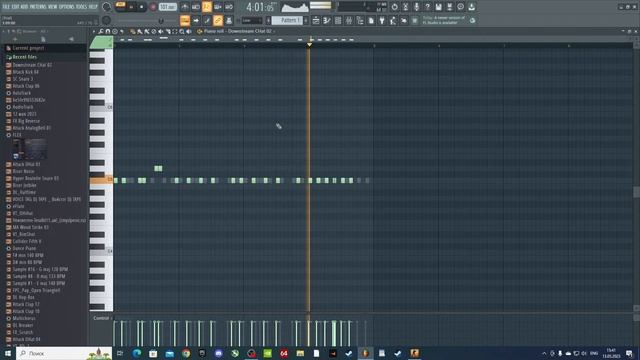Open the PATTERNS menu
The height and width of the screenshot is (360, 640).
pos(38,7)
